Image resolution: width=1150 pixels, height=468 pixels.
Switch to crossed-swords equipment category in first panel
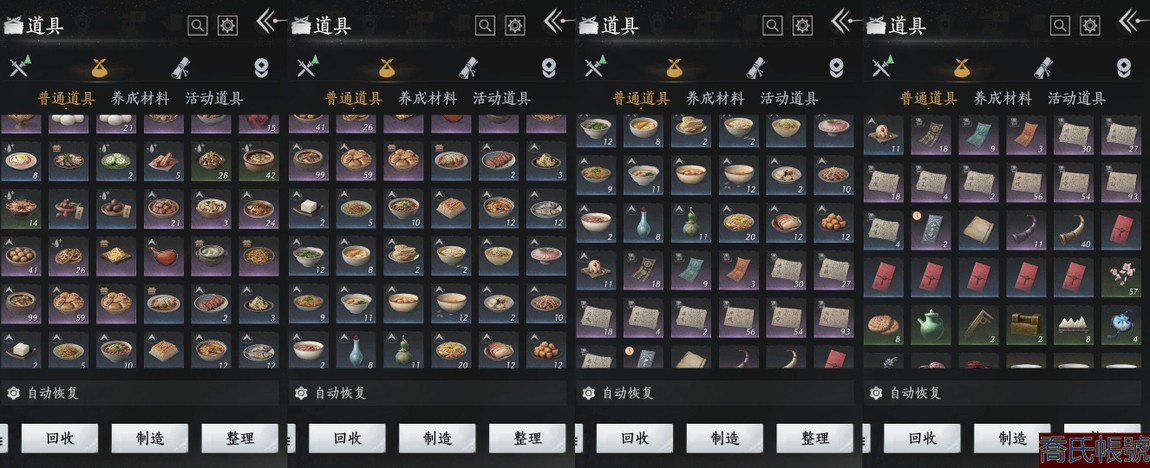click(x=19, y=67)
